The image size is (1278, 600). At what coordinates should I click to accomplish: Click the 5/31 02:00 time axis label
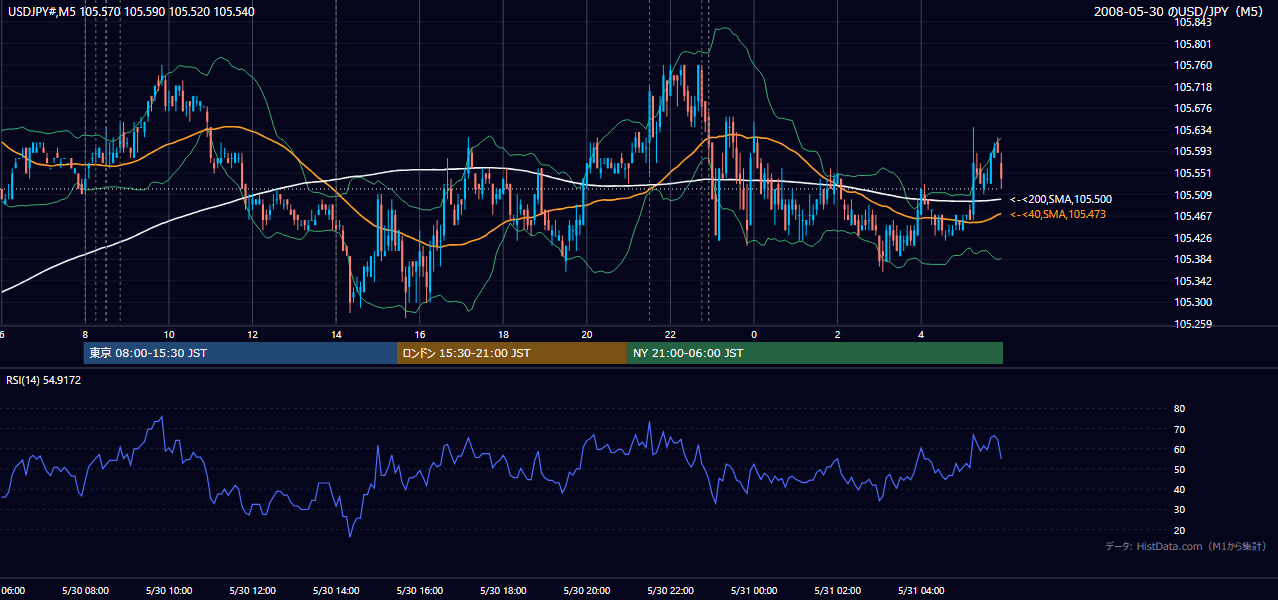tap(838, 591)
